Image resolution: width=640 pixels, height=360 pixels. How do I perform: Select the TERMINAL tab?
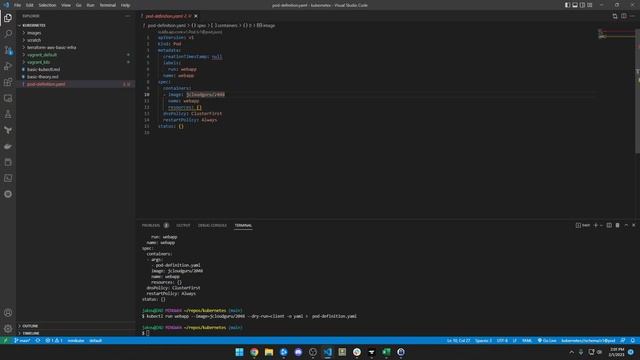tap(243, 225)
